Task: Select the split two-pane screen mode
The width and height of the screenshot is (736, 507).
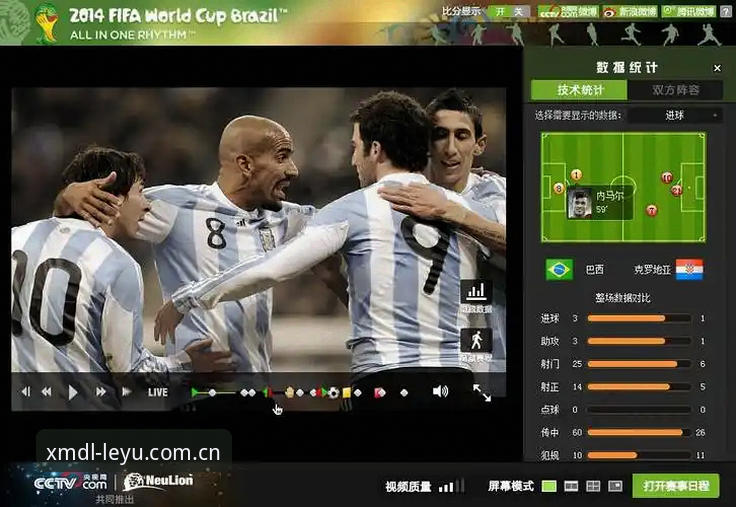Action: [x=571, y=486]
